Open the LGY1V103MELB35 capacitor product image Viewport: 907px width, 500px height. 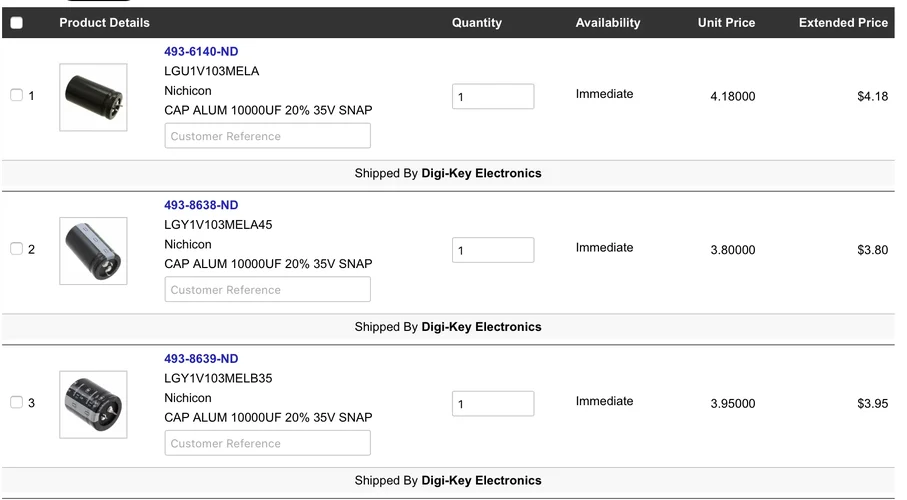[x=93, y=404]
